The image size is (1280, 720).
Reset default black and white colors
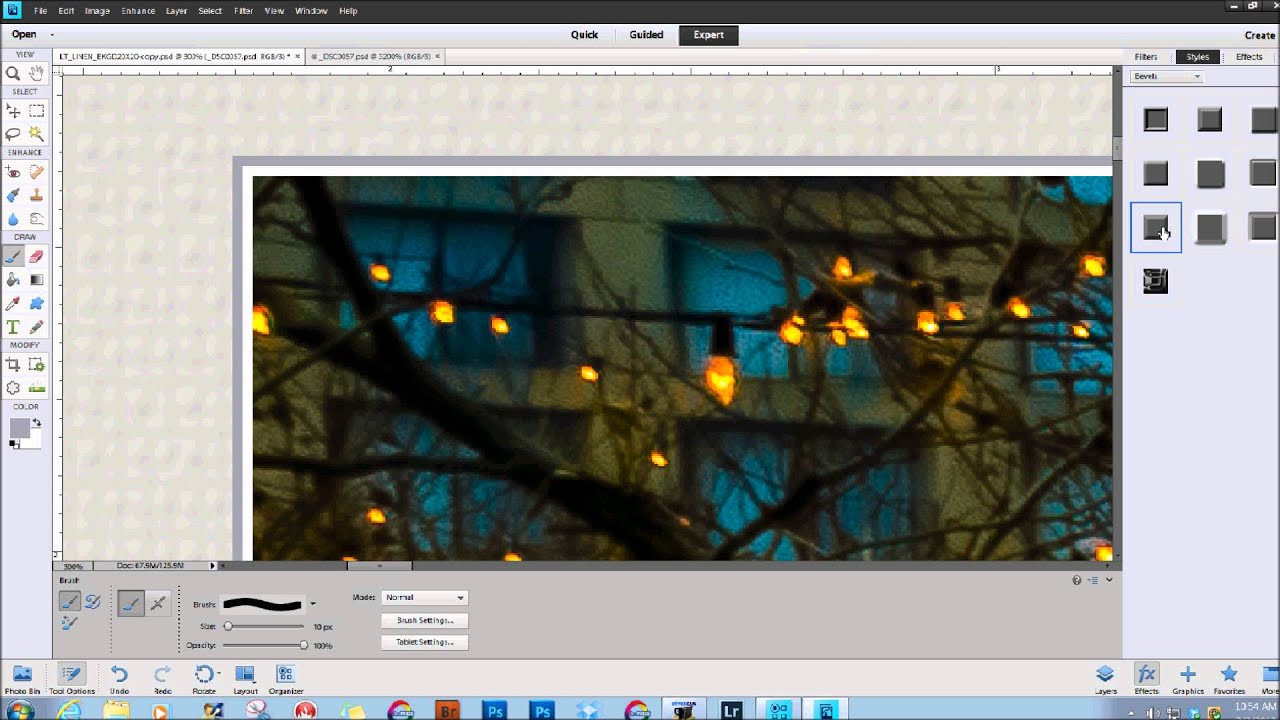click(15, 444)
